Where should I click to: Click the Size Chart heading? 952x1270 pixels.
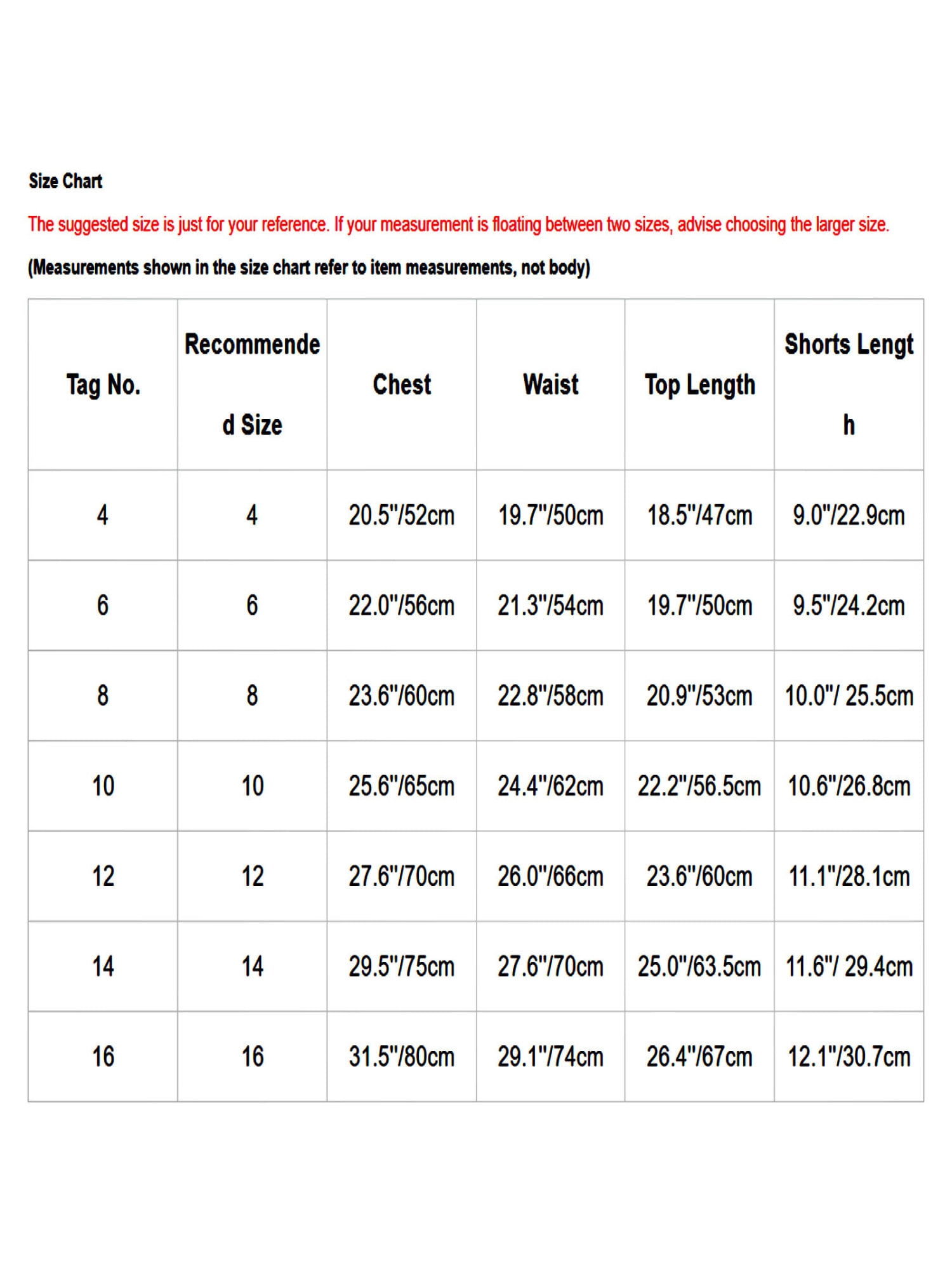[65, 182]
